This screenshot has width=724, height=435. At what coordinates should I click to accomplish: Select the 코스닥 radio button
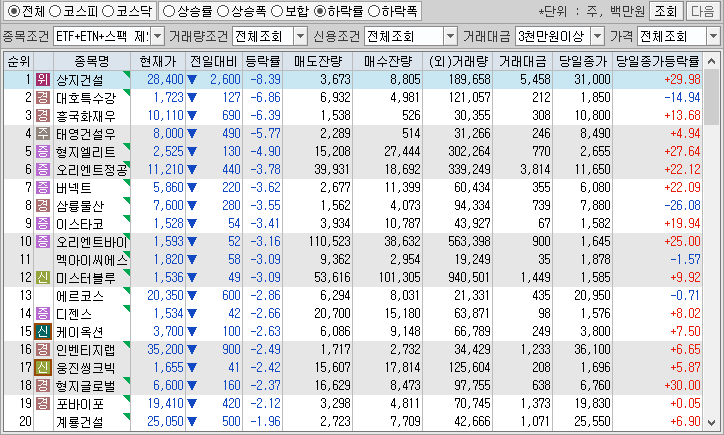[x=108, y=11]
